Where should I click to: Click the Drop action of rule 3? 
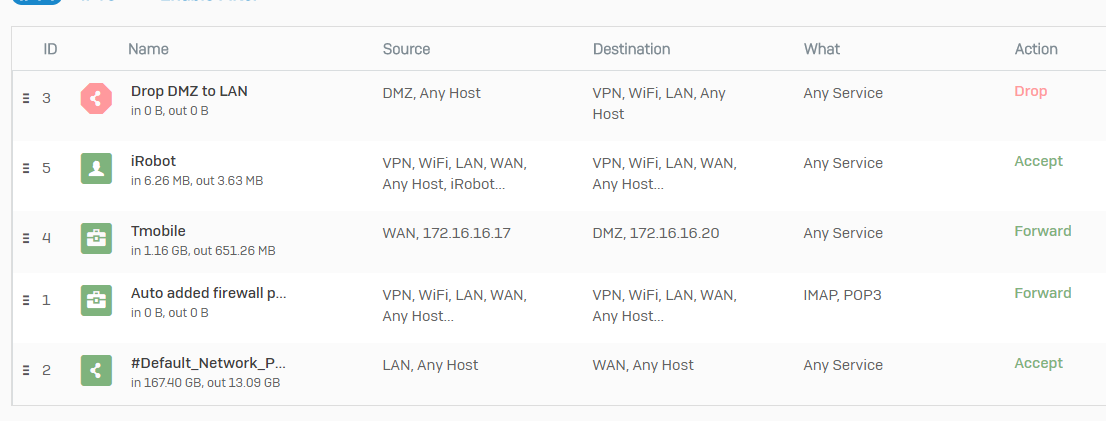(1030, 91)
